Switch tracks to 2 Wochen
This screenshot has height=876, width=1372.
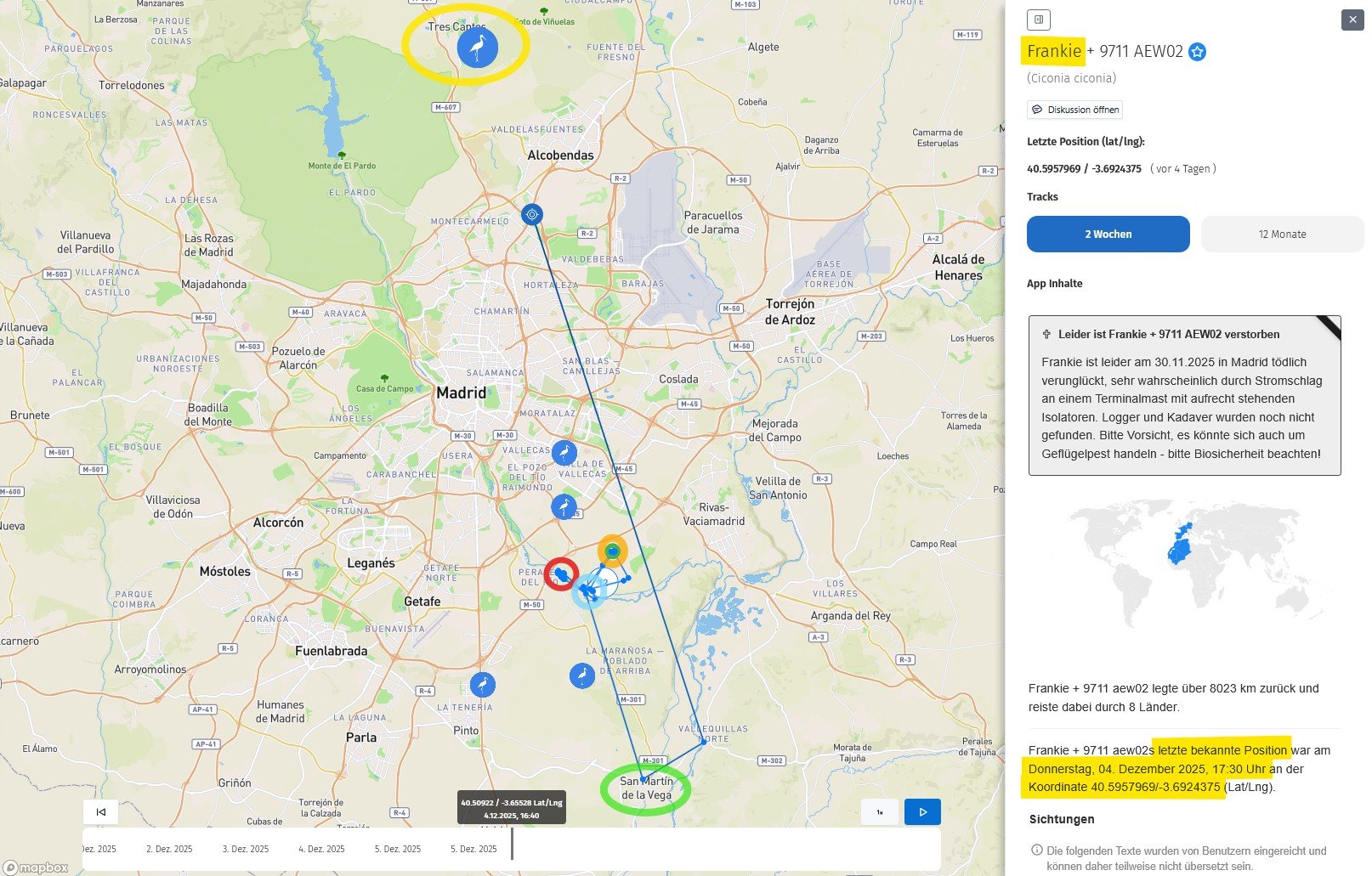[x=1108, y=235]
